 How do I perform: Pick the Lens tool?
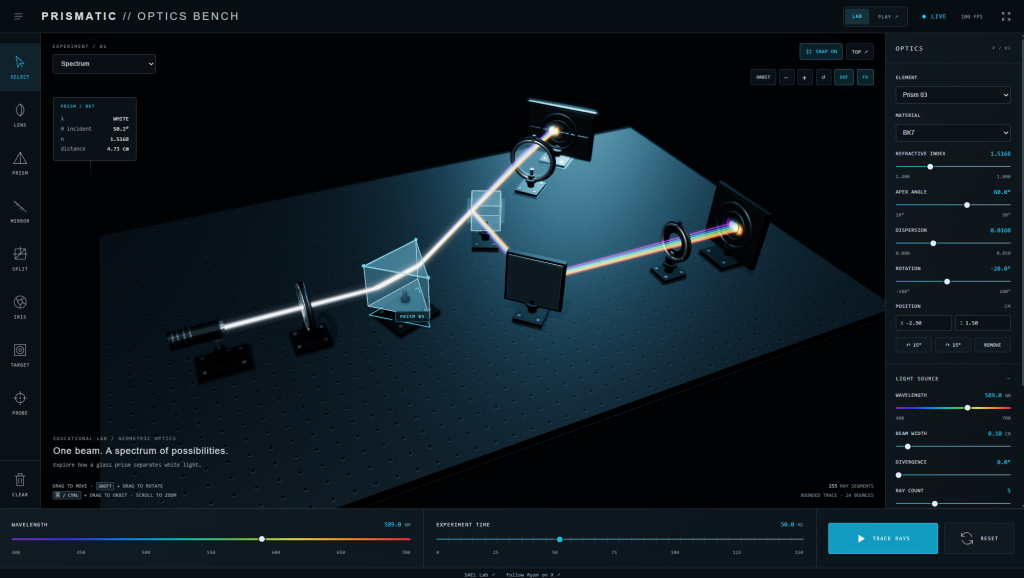coord(20,115)
